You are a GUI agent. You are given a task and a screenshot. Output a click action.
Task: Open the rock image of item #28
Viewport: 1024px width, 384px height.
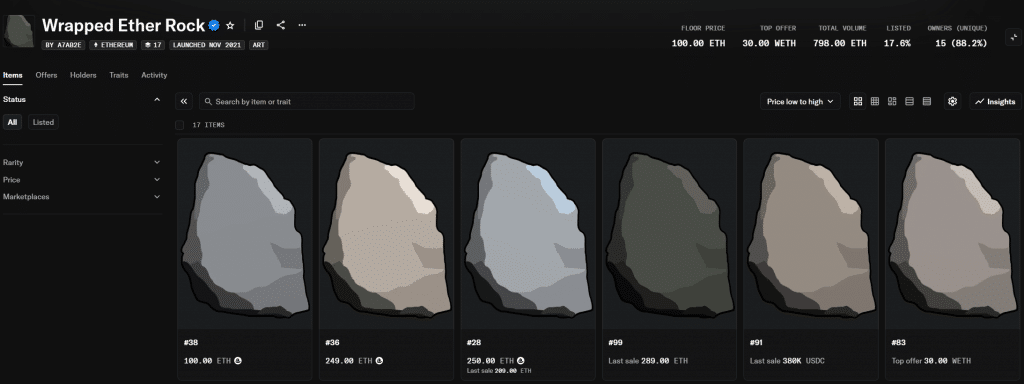(528, 234)
